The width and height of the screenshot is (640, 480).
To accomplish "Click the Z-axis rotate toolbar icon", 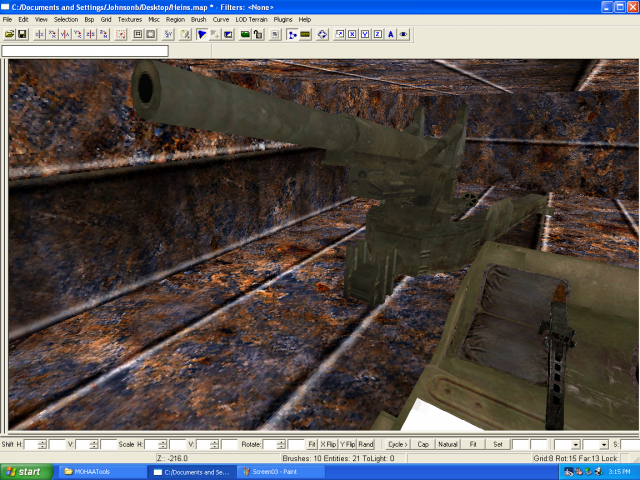I will (x=104, y=34).
